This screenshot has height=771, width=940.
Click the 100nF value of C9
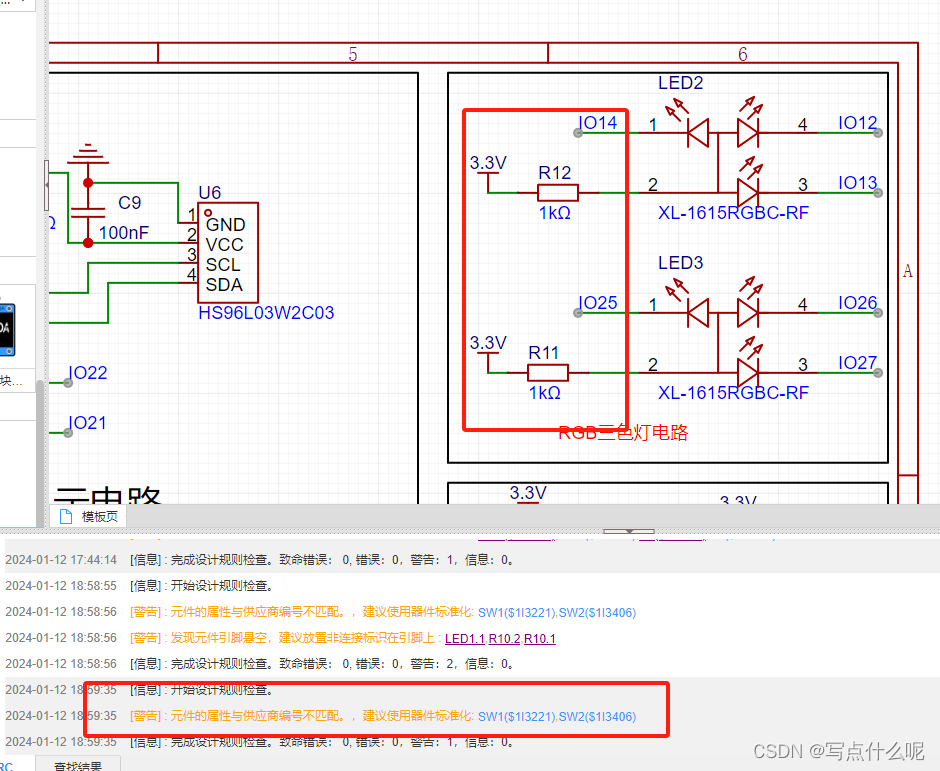(x=123, y=233)
